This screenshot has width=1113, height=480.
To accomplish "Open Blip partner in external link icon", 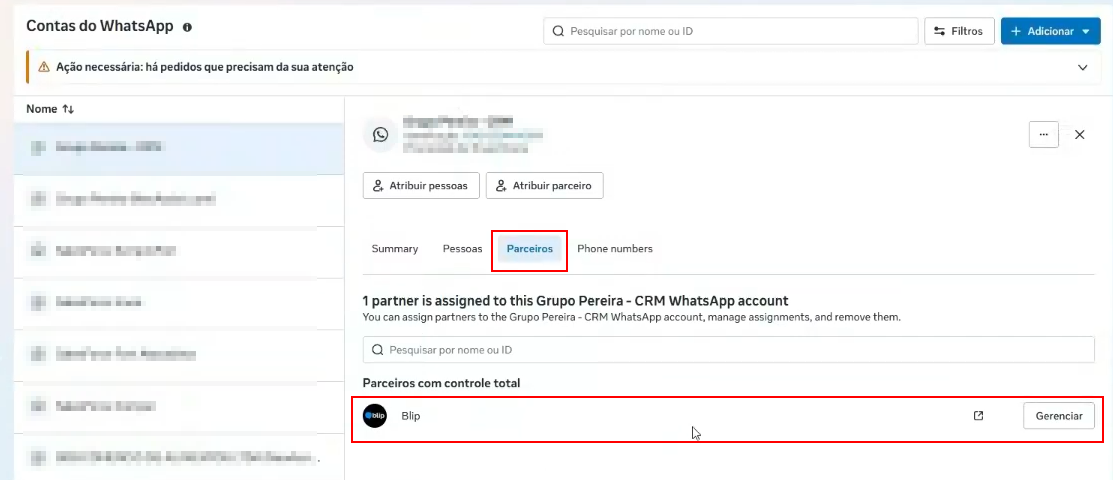I will pos(978,416).
